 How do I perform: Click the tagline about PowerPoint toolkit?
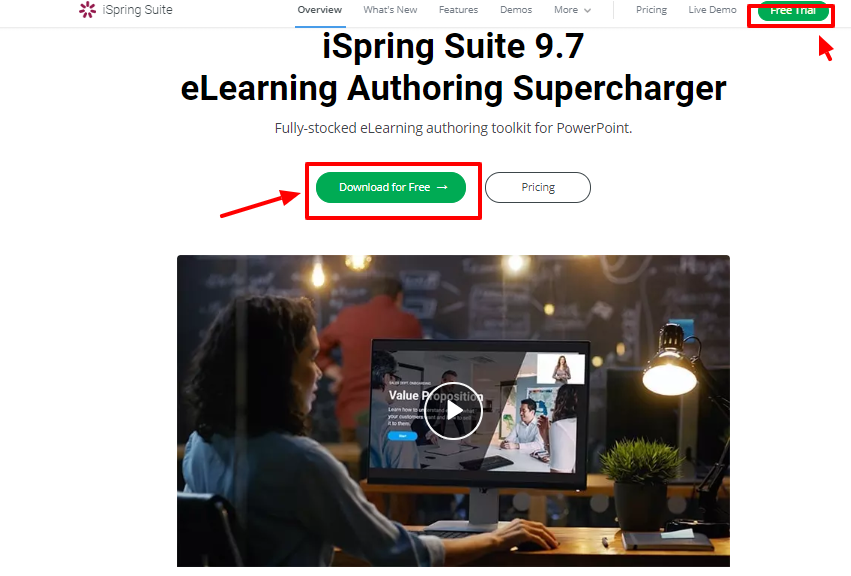(x=453, y=128)
